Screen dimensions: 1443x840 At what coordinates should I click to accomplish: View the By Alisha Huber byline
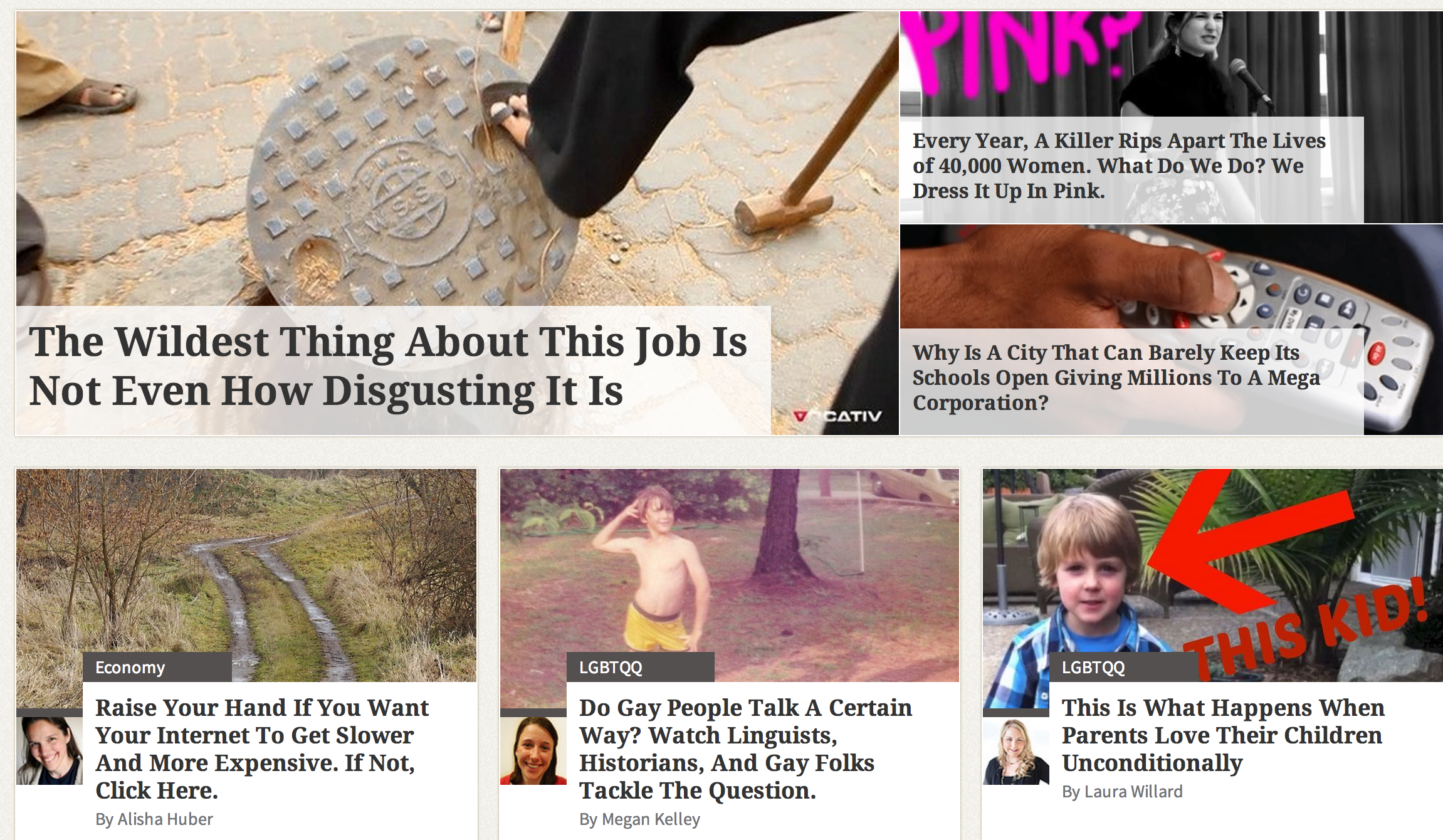click(x=154, y=819)
